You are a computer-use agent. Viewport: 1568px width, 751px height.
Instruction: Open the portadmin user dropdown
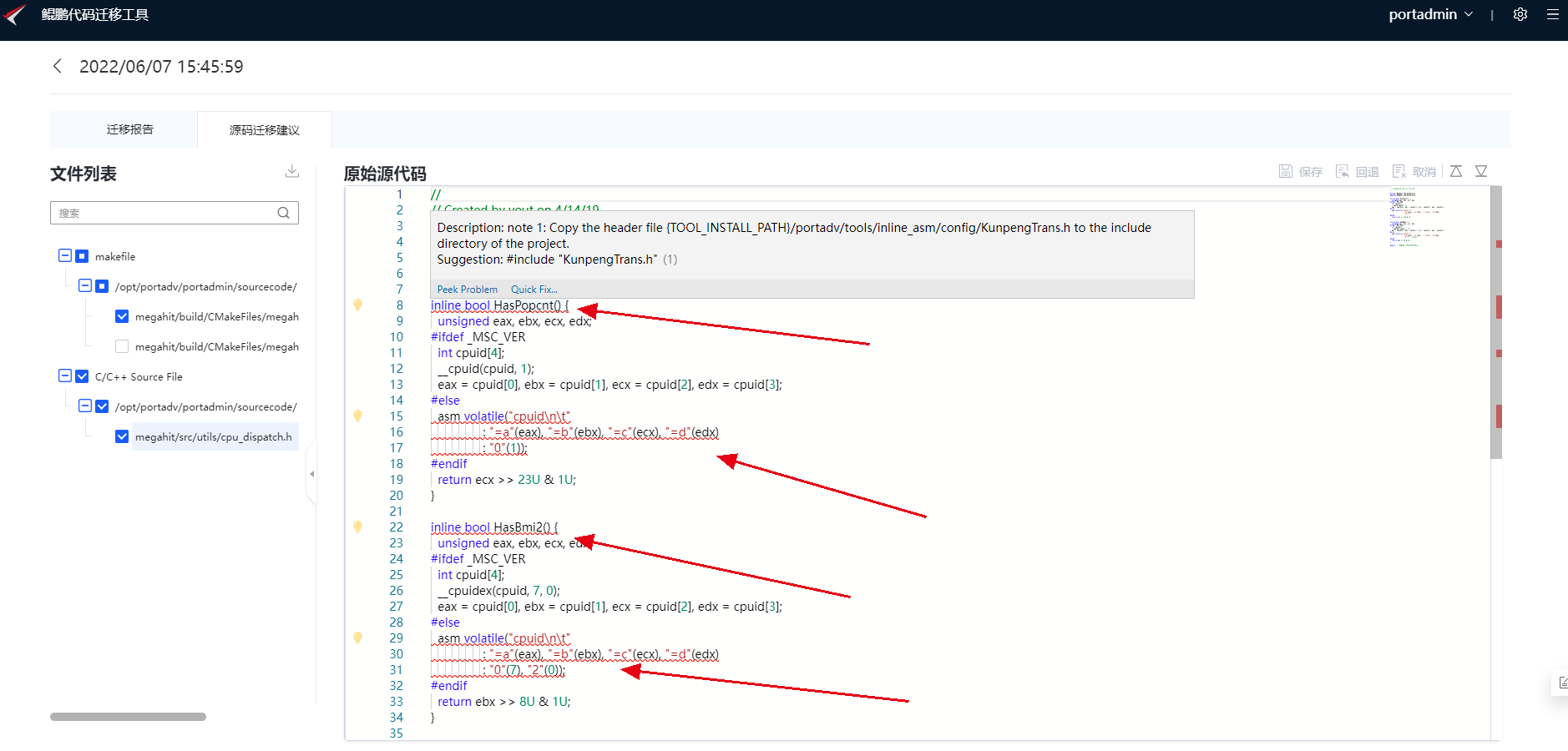[x=1431, y=14]
